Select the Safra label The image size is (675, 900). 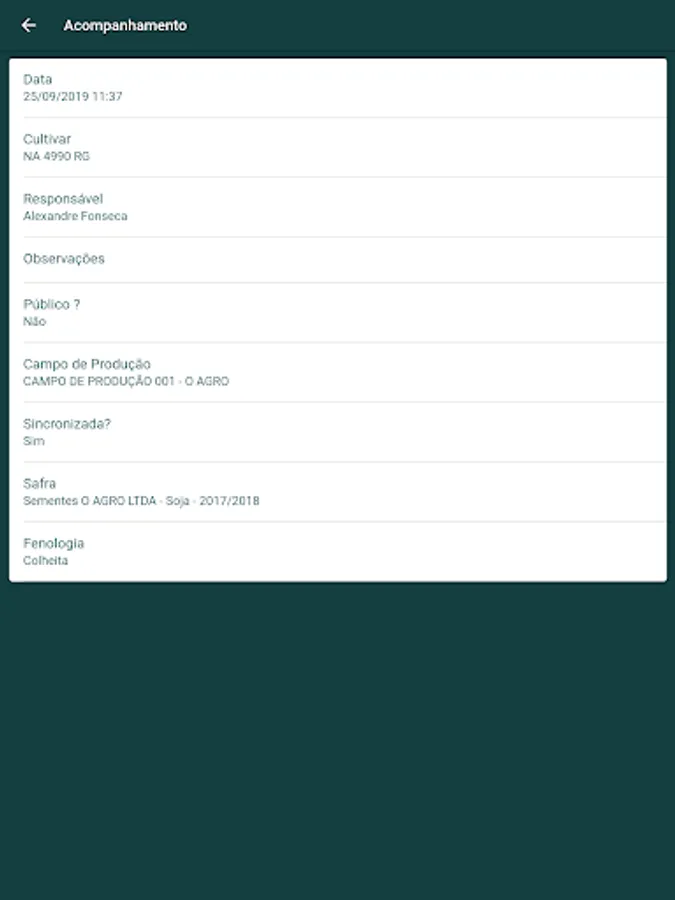pos(40,483)
